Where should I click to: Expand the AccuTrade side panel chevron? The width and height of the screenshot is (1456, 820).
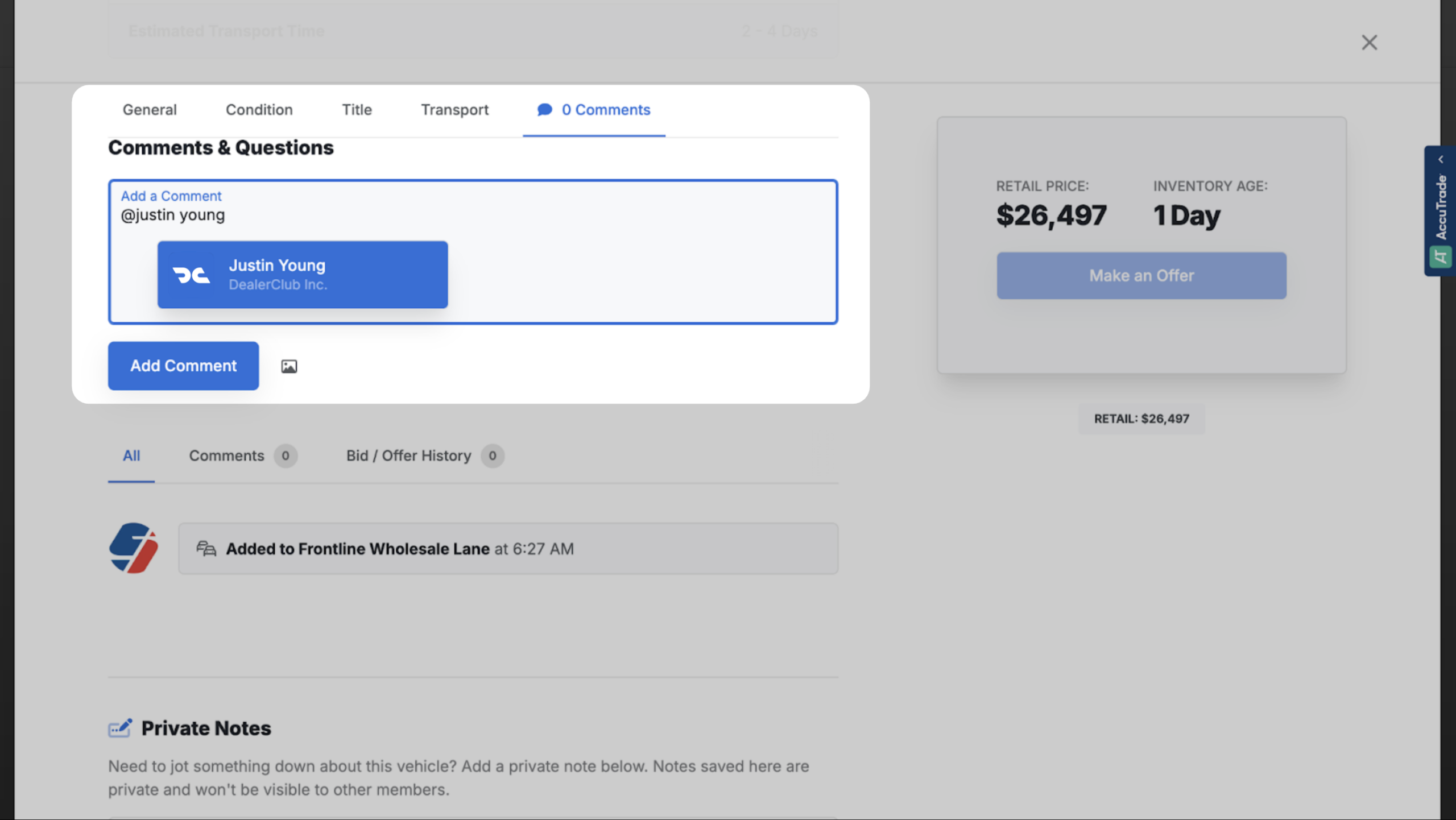point(1441,160)
